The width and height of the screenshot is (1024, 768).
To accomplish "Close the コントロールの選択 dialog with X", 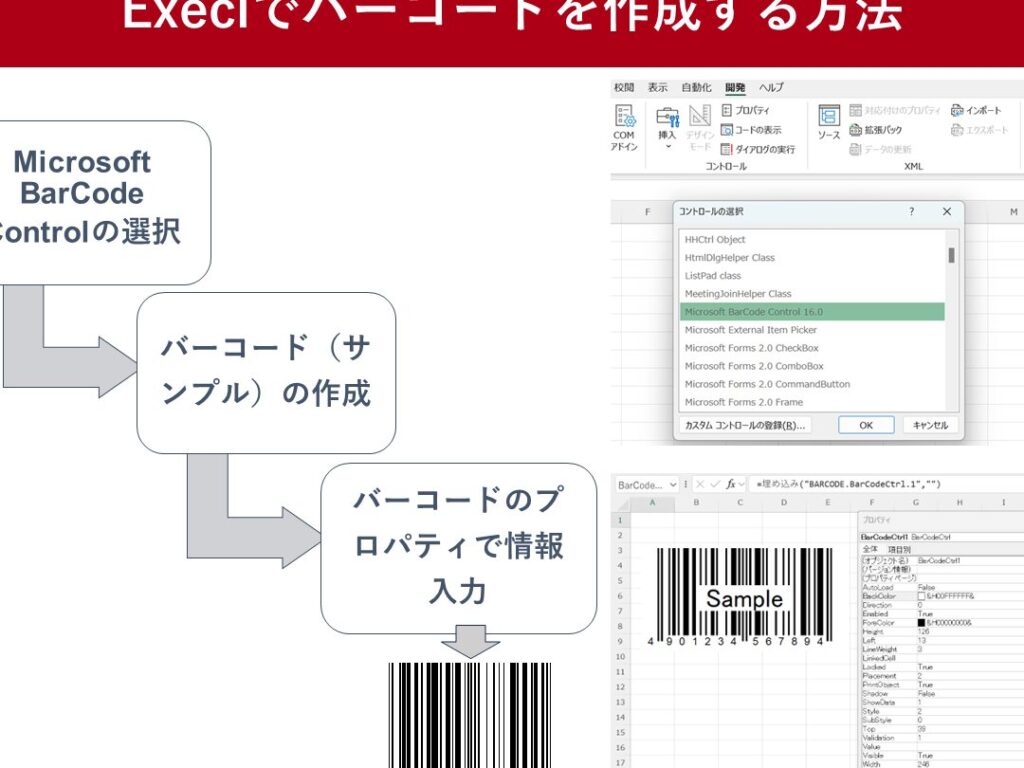I will tap(947, 212).
